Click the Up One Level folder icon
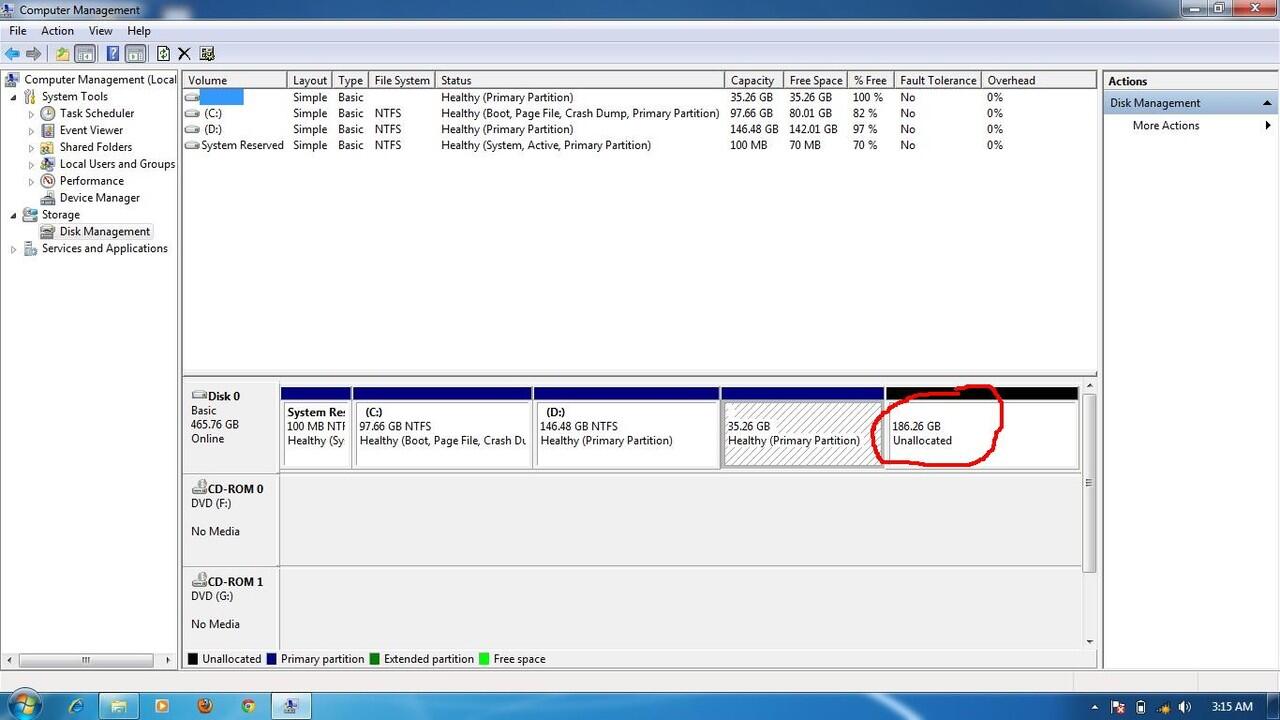The image size is (1280, 720). [62, 54]
